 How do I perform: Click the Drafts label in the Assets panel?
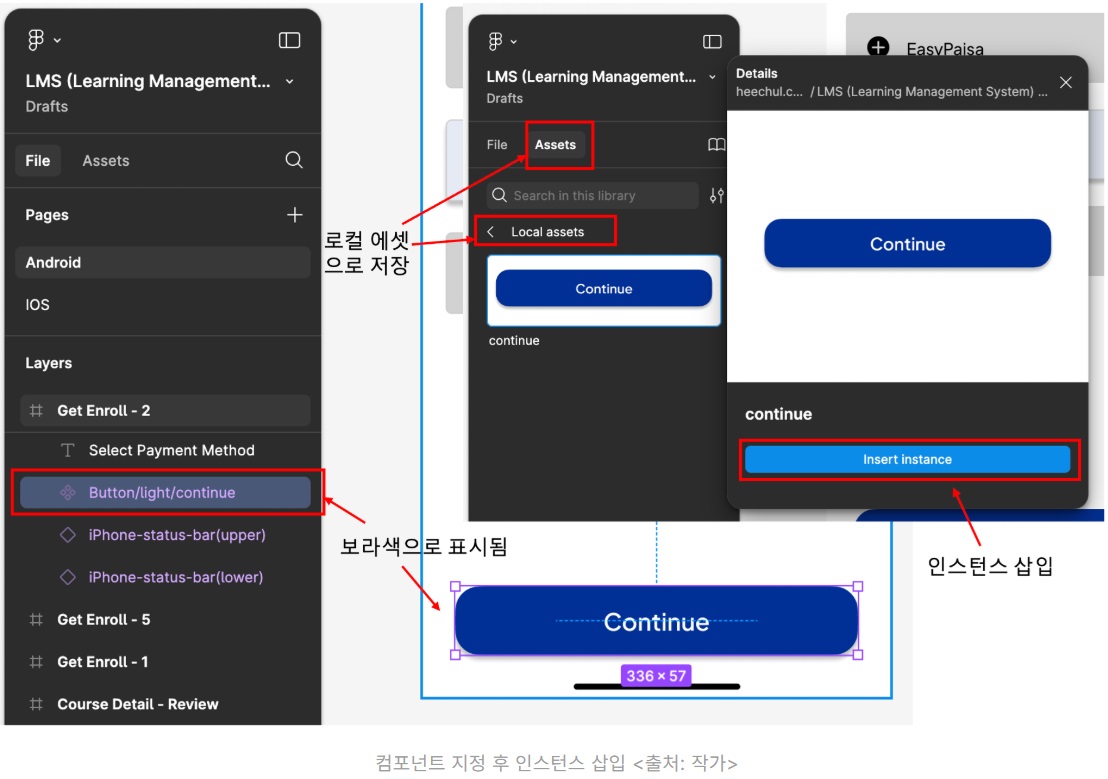(x=505, y=98)
